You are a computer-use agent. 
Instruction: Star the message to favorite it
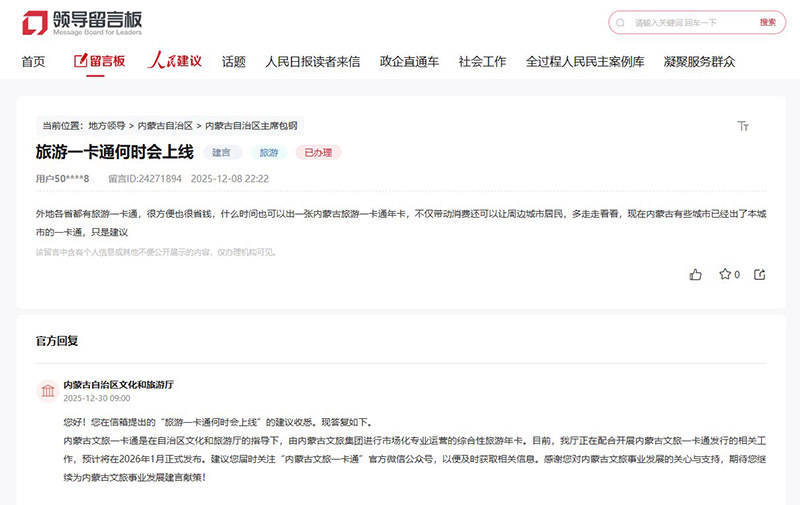[x=725, y=274]
